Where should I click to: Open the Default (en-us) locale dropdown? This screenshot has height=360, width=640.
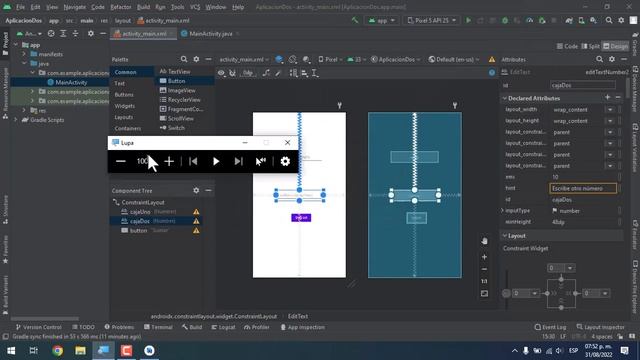click(453, 59)
